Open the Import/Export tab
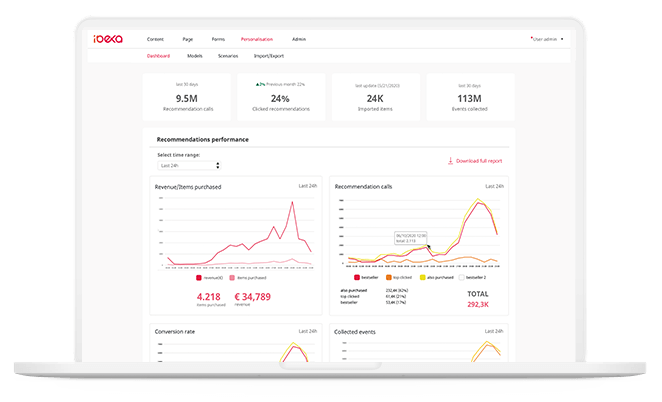 269,56
